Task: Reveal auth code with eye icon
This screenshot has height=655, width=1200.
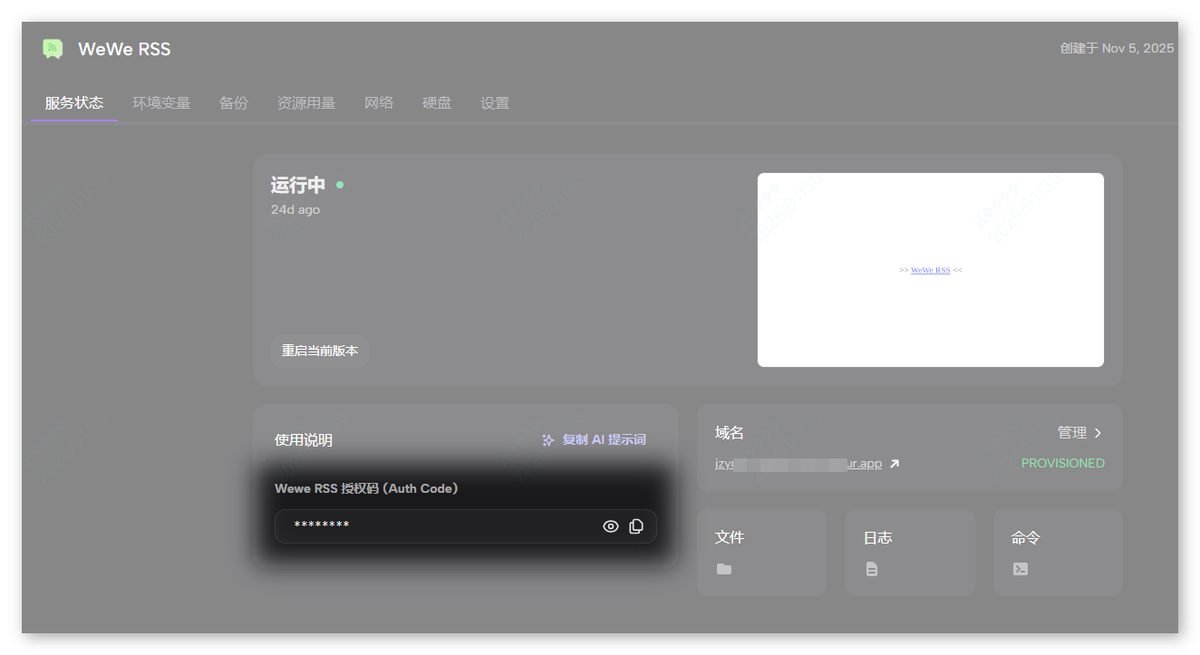Action: [611, 526]
